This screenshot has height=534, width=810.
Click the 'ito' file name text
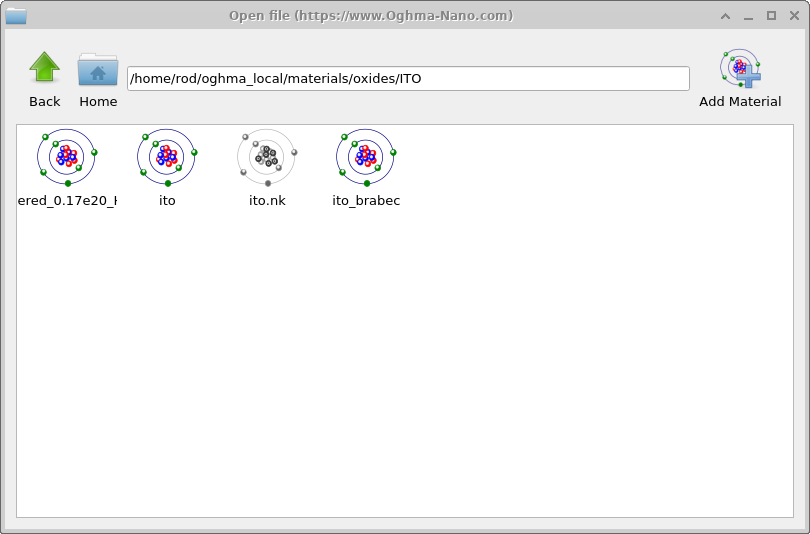[x=167, y=200]
